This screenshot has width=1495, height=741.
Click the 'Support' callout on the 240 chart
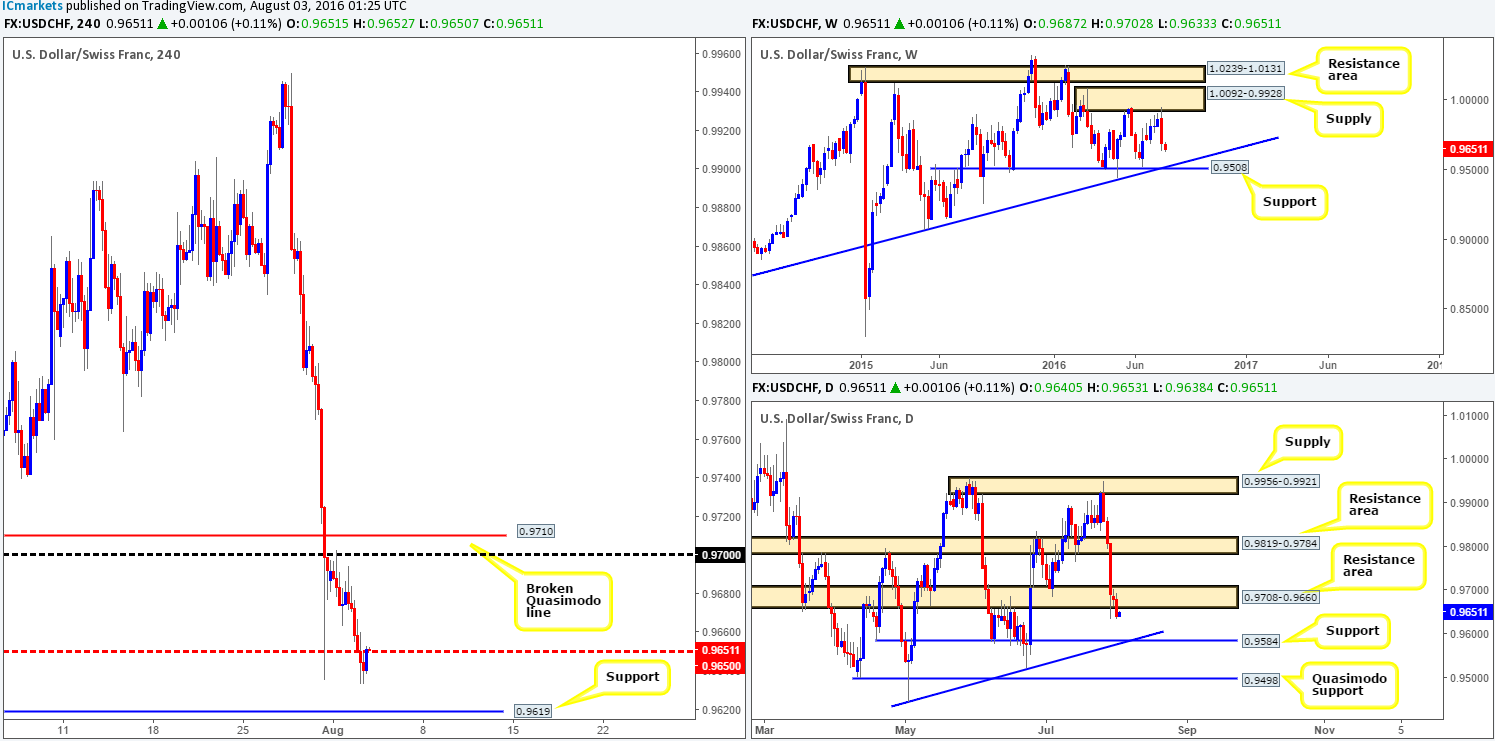pyautogui.click(x=630, y=677)
